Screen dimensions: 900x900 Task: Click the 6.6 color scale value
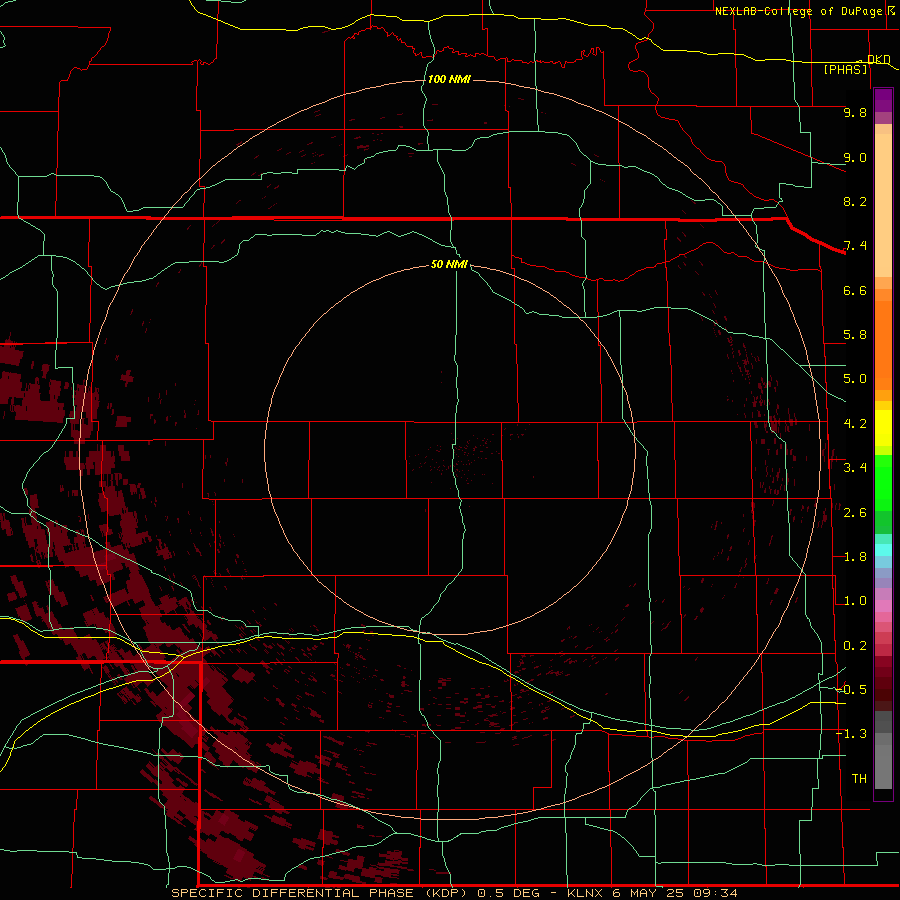point(855,290)
